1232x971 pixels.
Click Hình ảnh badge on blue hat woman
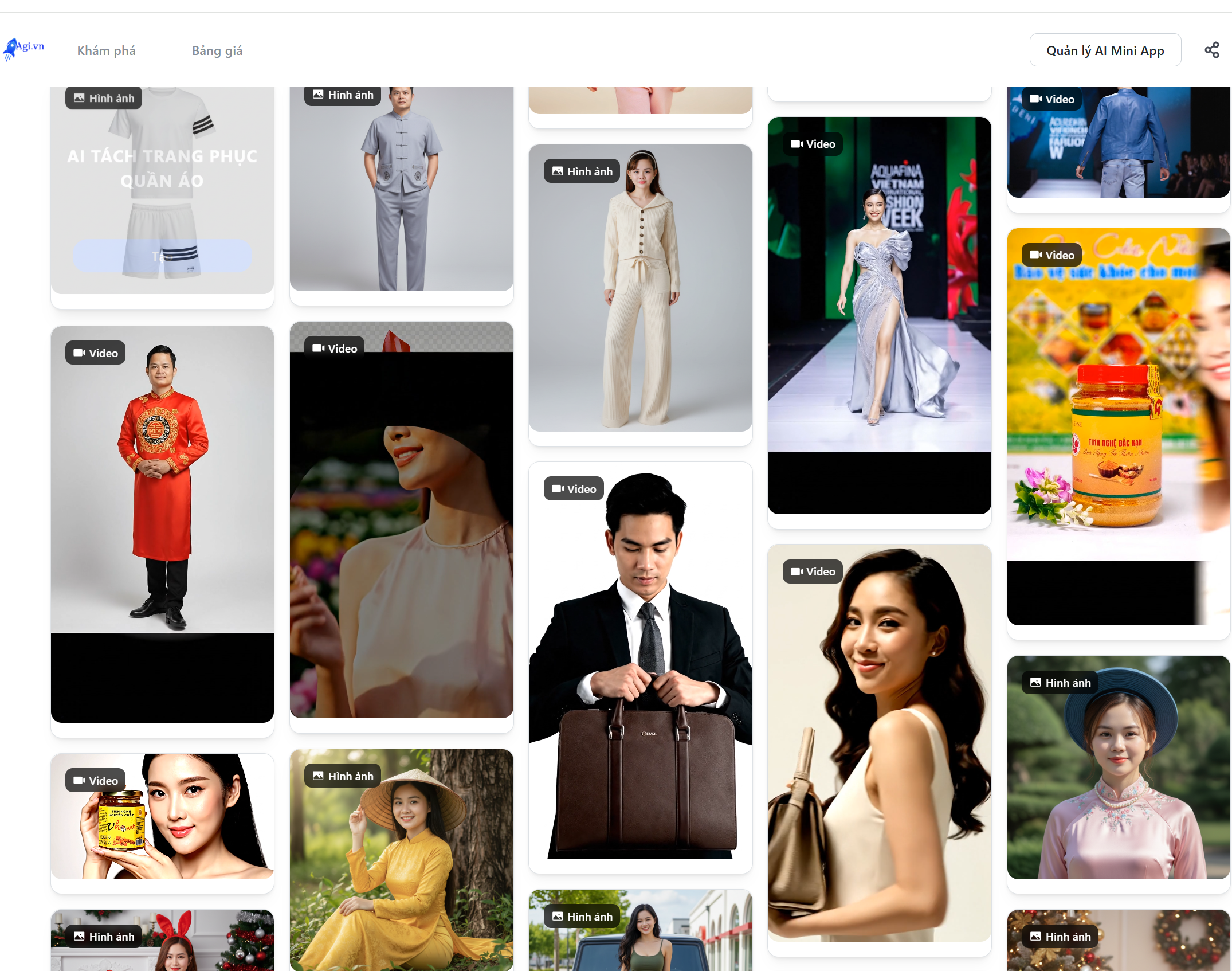click(x=1060, y=683)
